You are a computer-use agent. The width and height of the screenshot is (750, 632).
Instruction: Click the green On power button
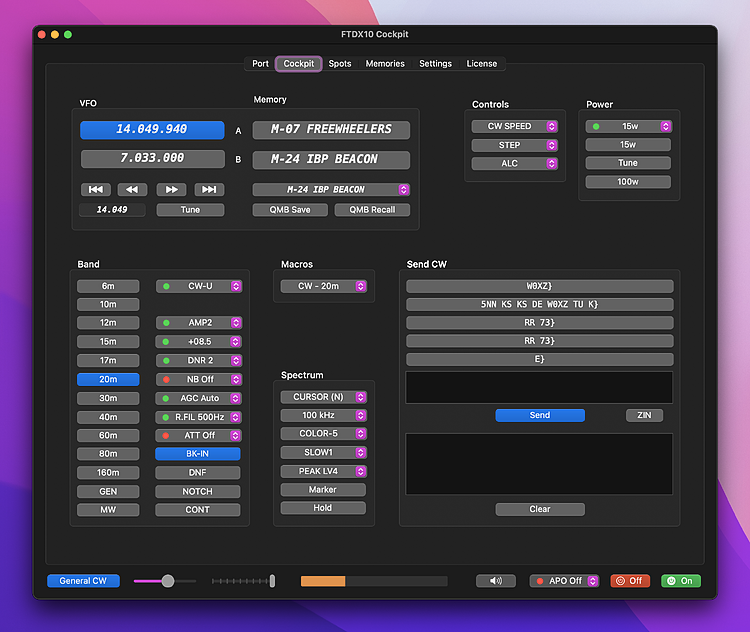[681, 581]
